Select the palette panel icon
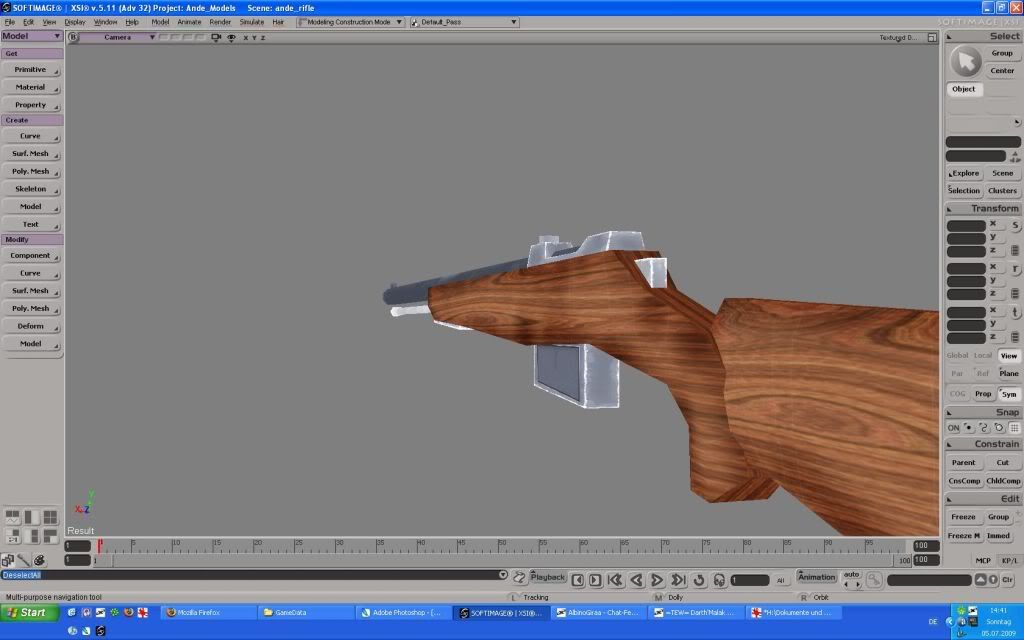 (39, 560)
